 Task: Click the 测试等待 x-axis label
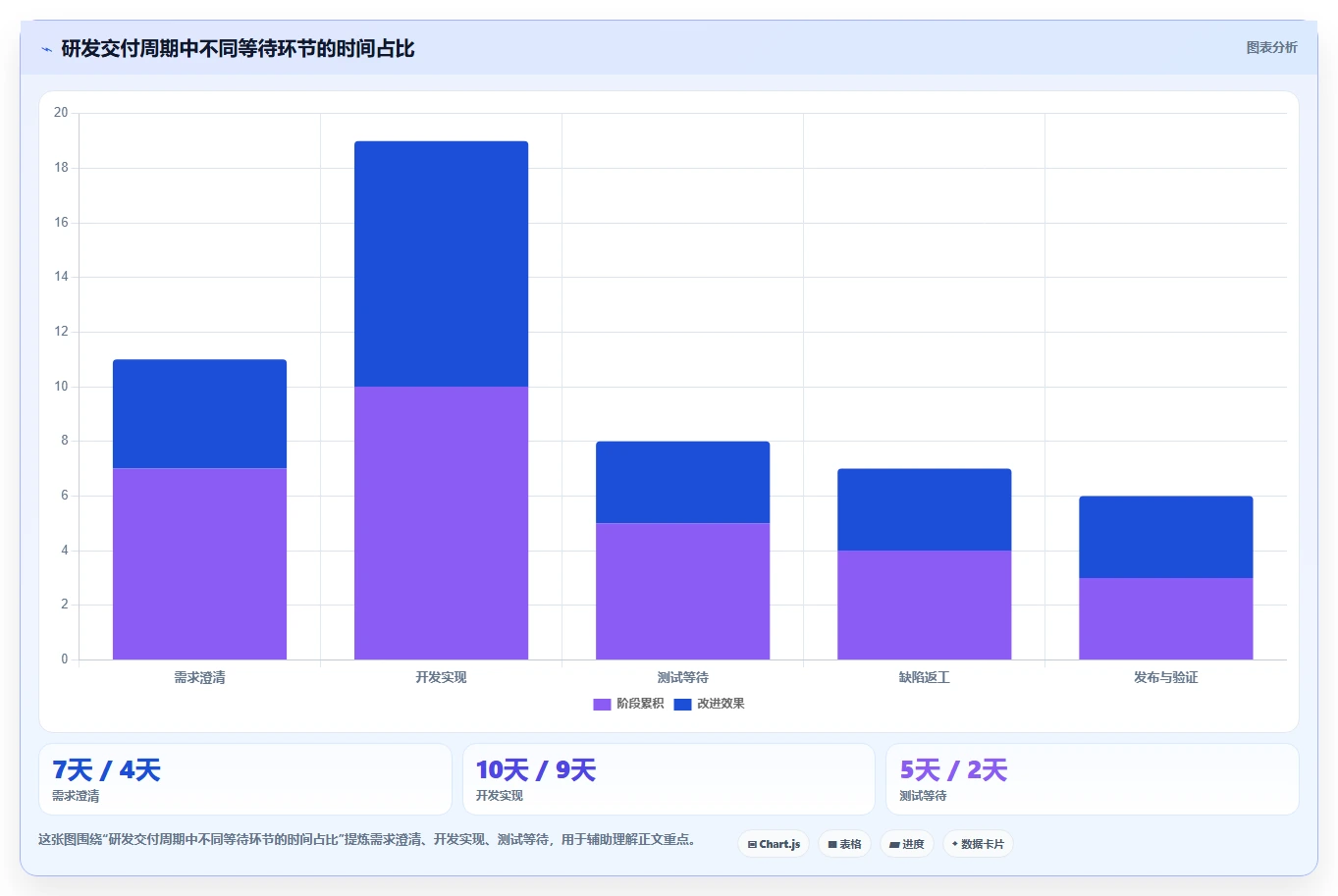pyautogui.click(x=682, y=677)
